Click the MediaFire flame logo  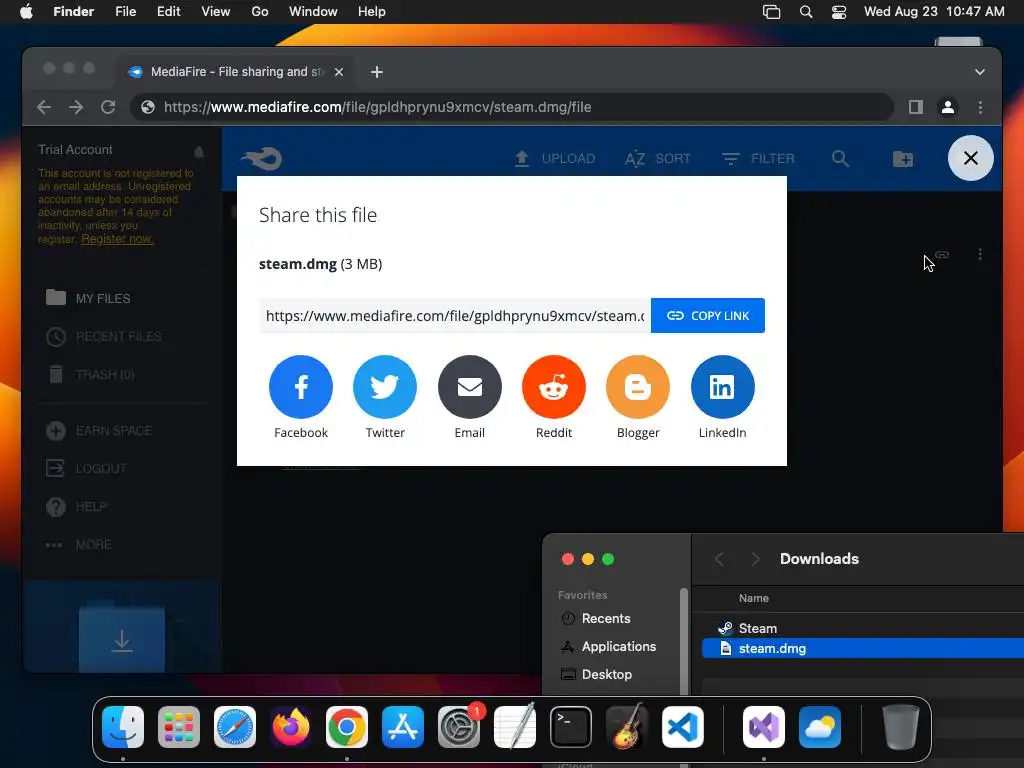(x=261, y=158)
